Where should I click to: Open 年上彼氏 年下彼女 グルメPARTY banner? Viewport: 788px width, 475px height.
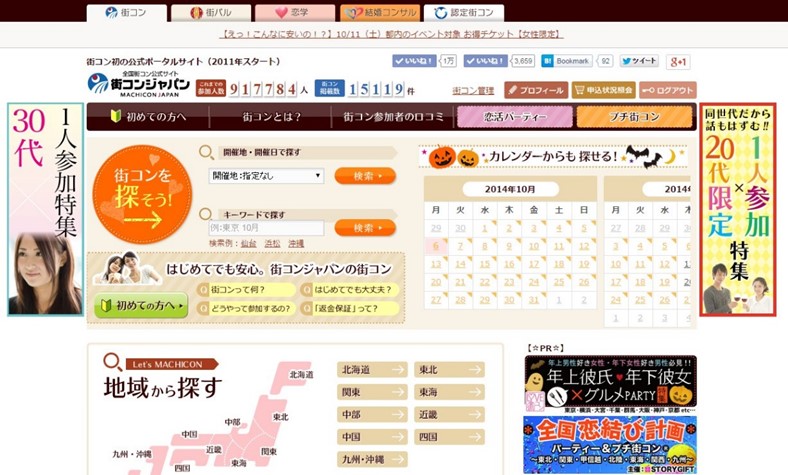610,384
